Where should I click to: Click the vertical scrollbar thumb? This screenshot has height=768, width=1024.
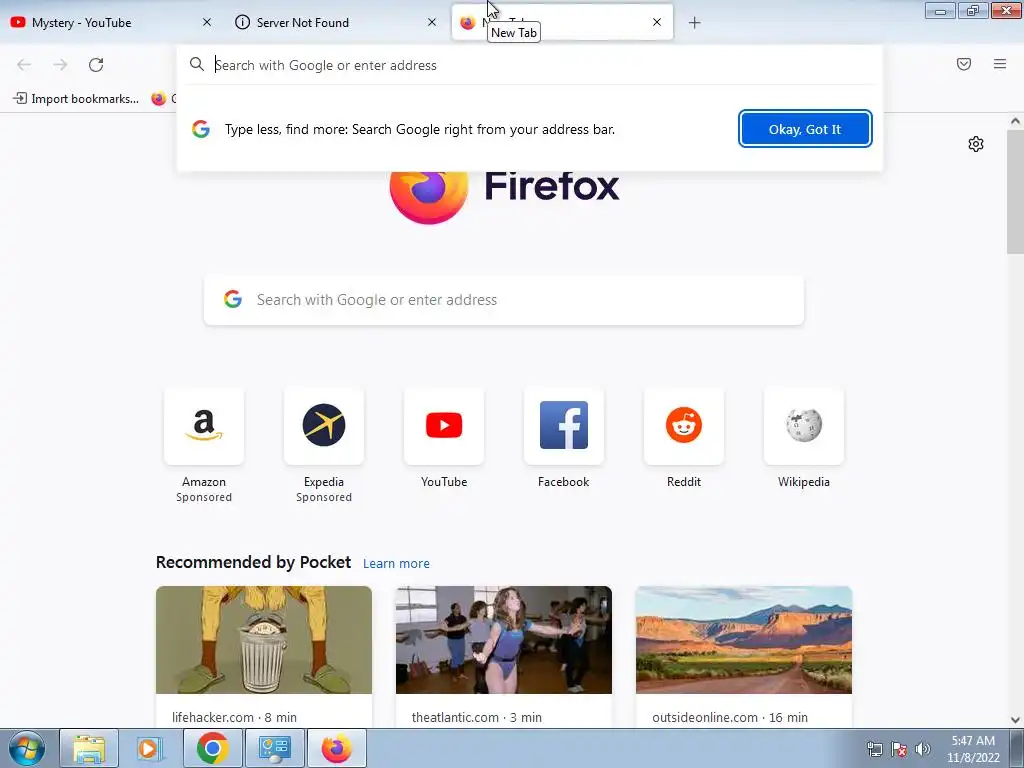[x=1015, y=191]
